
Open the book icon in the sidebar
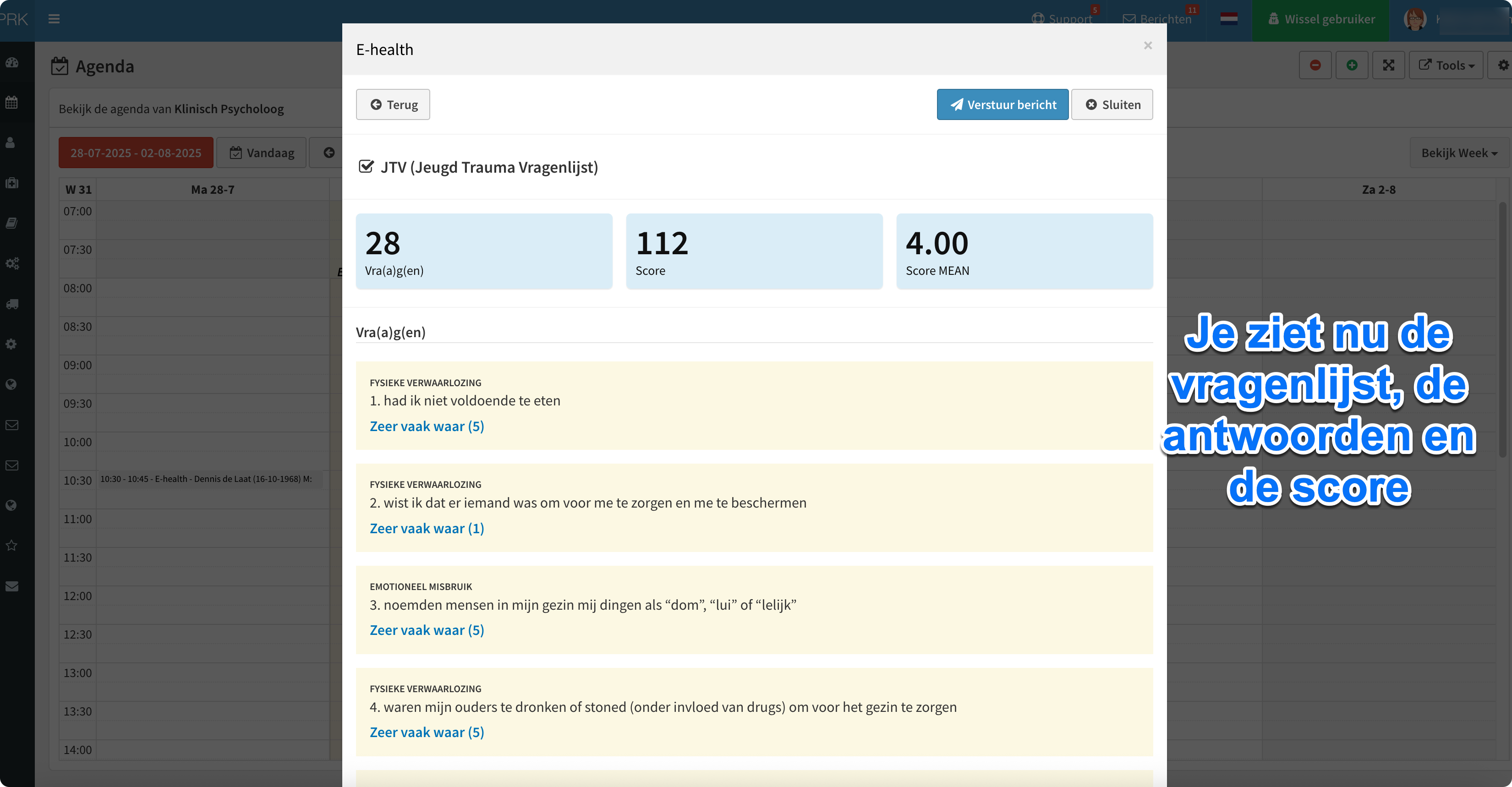12,223
